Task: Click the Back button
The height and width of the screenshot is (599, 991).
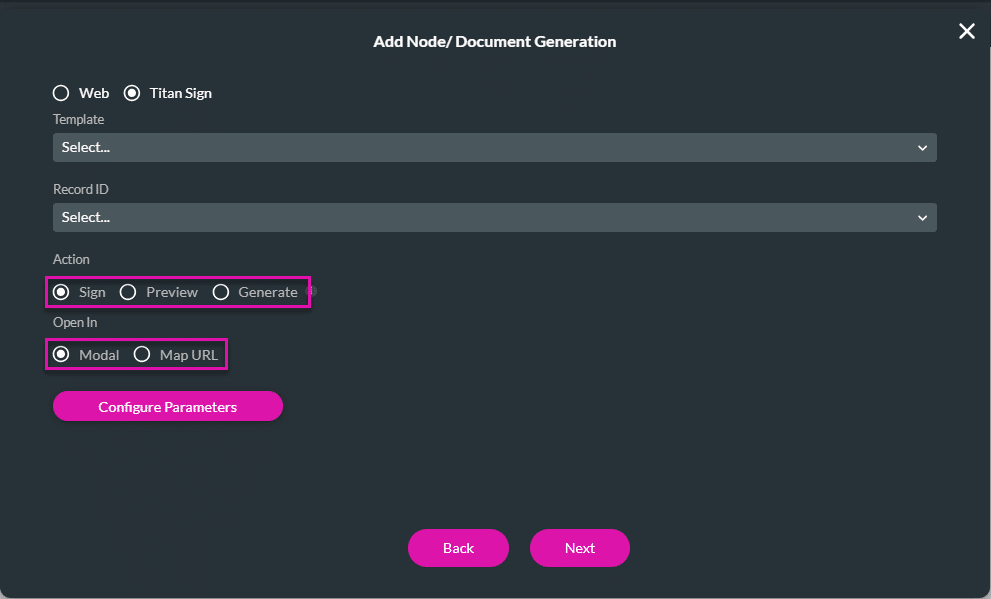Action: (x=458, y=548)
